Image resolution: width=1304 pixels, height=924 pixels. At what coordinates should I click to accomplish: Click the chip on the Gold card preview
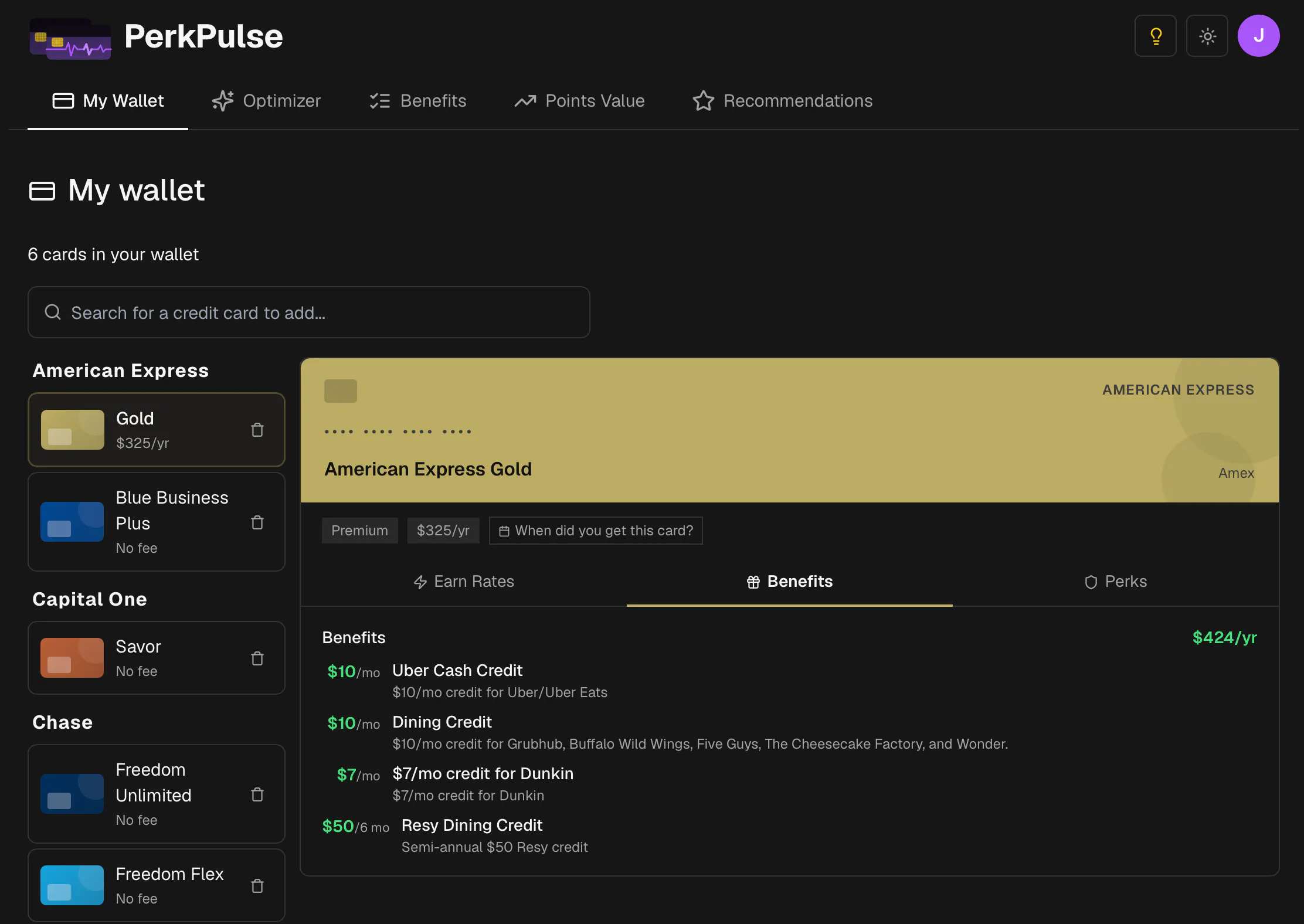pyautogui.click(x=341, y=391)
